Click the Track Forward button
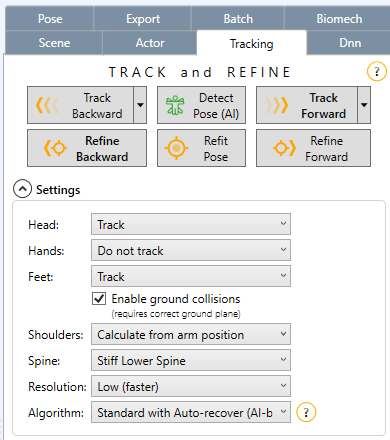 307,105
